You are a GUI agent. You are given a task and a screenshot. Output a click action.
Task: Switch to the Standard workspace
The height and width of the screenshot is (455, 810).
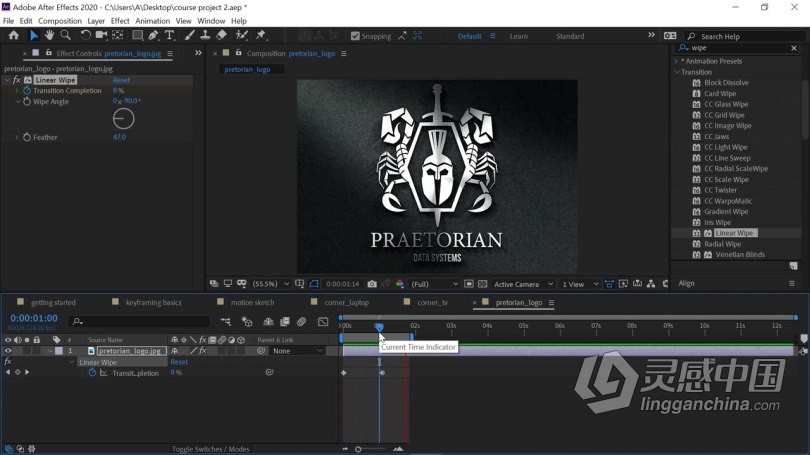570,36
